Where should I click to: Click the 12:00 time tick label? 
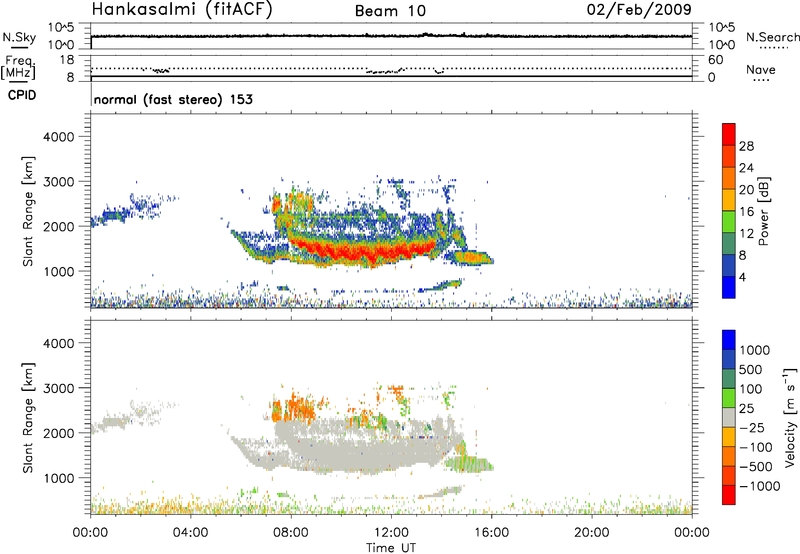[391, 533]
